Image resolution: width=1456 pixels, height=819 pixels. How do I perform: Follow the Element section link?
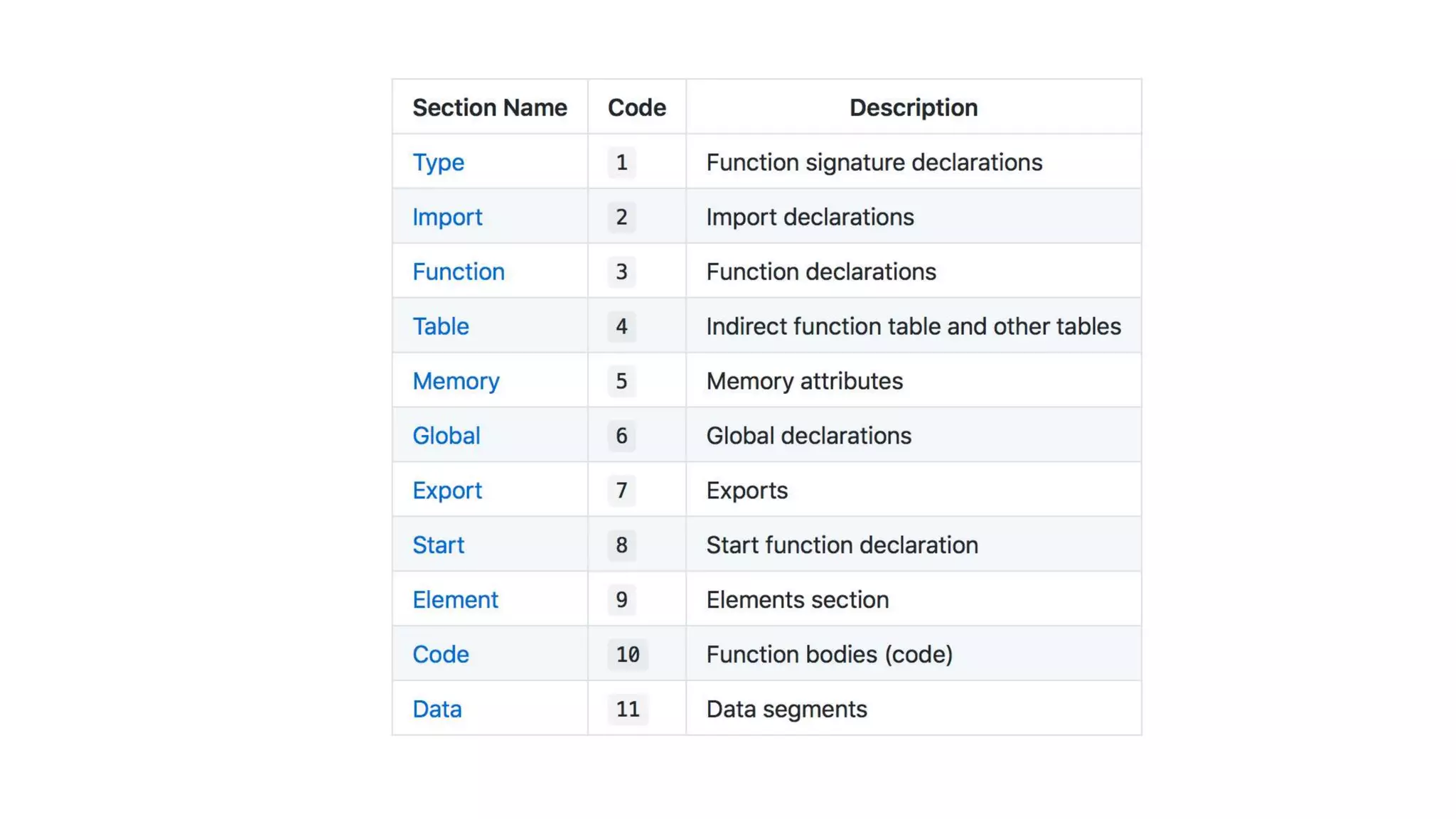click(455, 600)
